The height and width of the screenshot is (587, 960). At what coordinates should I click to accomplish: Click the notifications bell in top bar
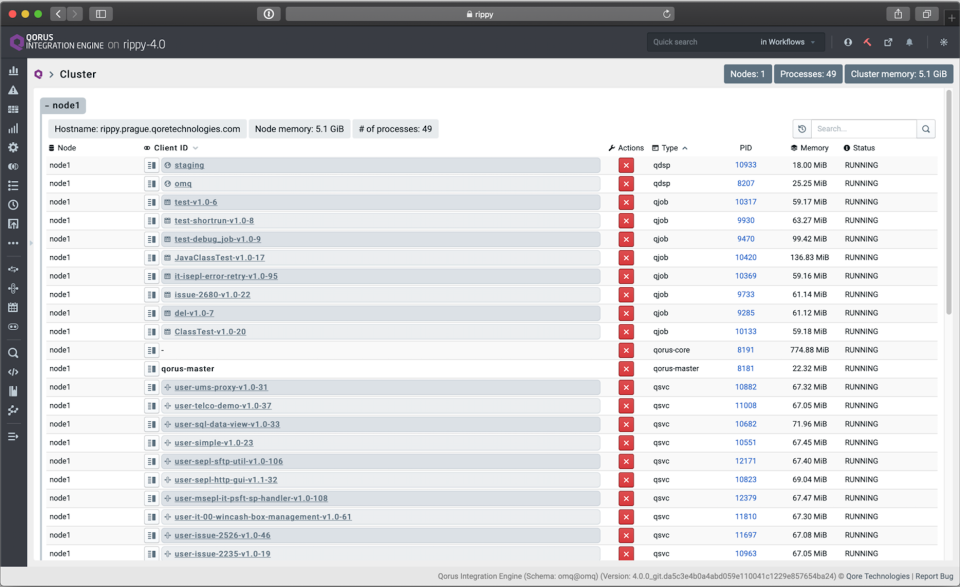click(x=909, y=42)
